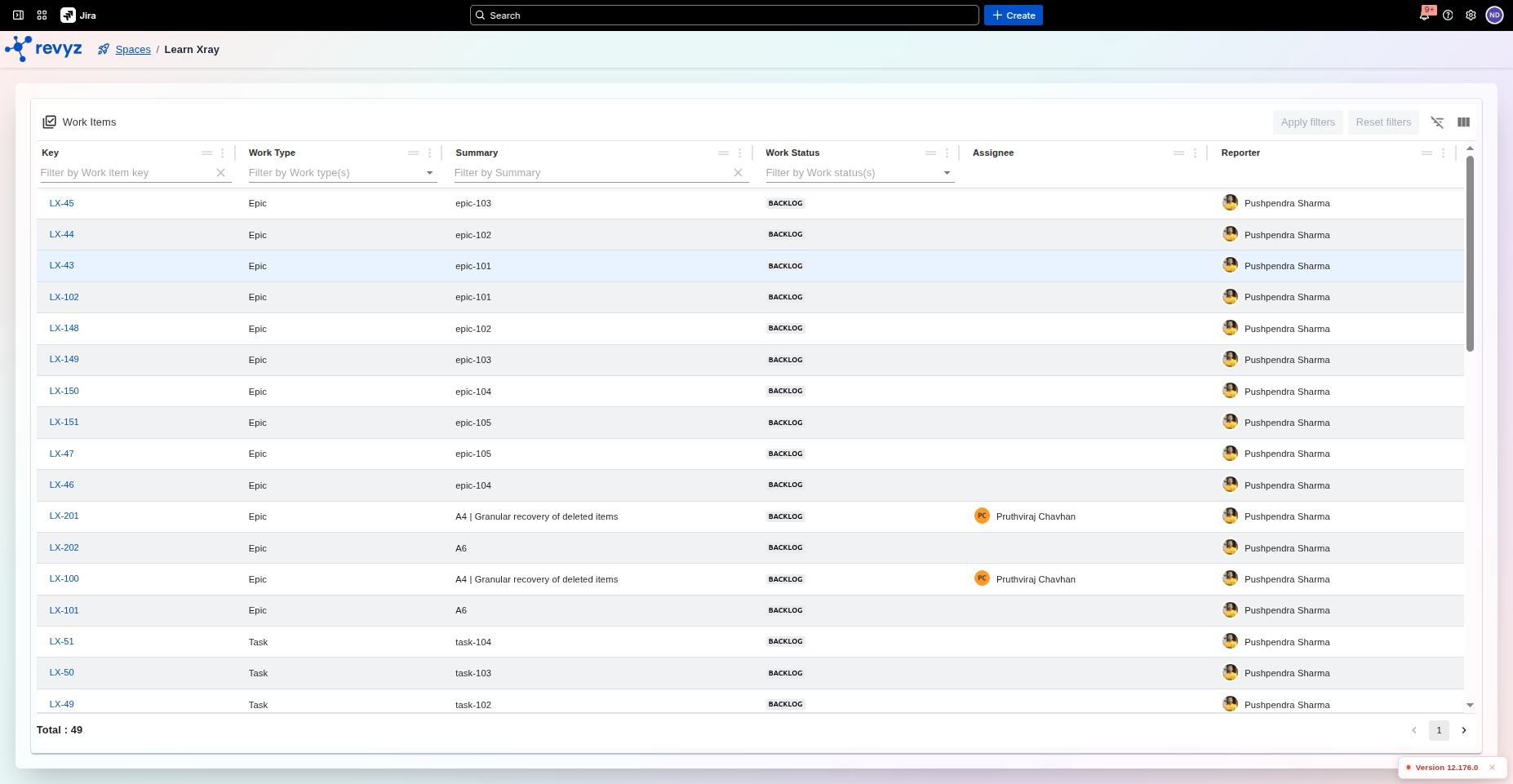Expand the Work type(s) filter dropdown
Screen dimensions: 1513x784
[430, 173]
